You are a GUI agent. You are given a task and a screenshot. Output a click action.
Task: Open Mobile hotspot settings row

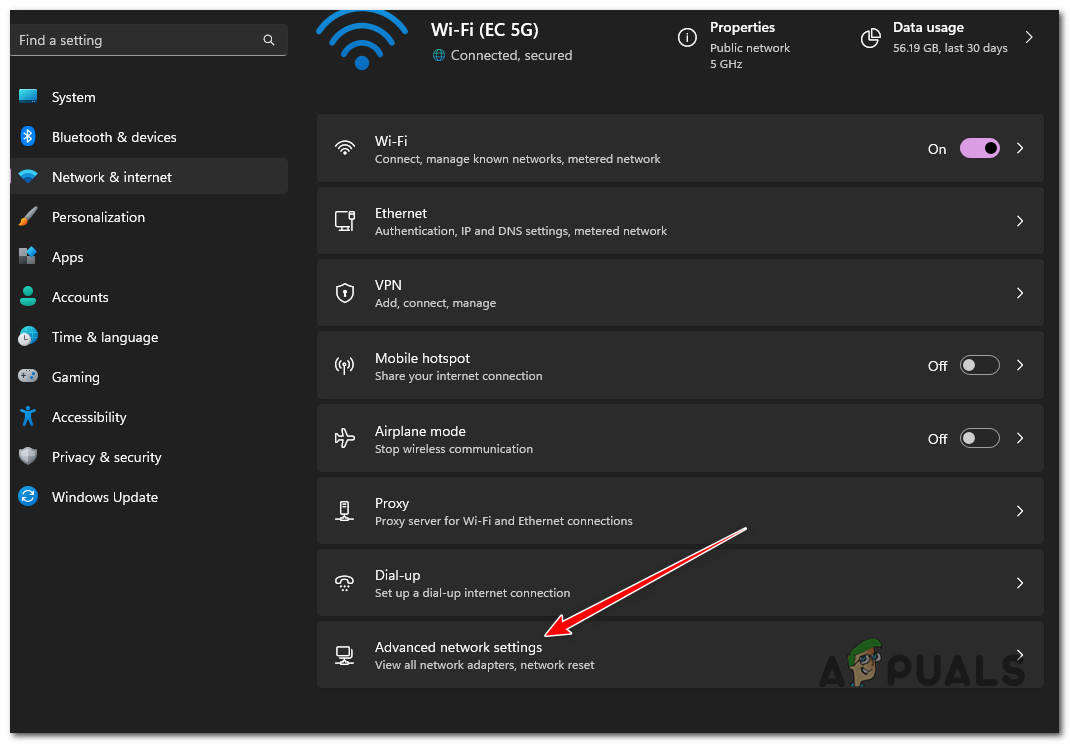tap(680, 365)
